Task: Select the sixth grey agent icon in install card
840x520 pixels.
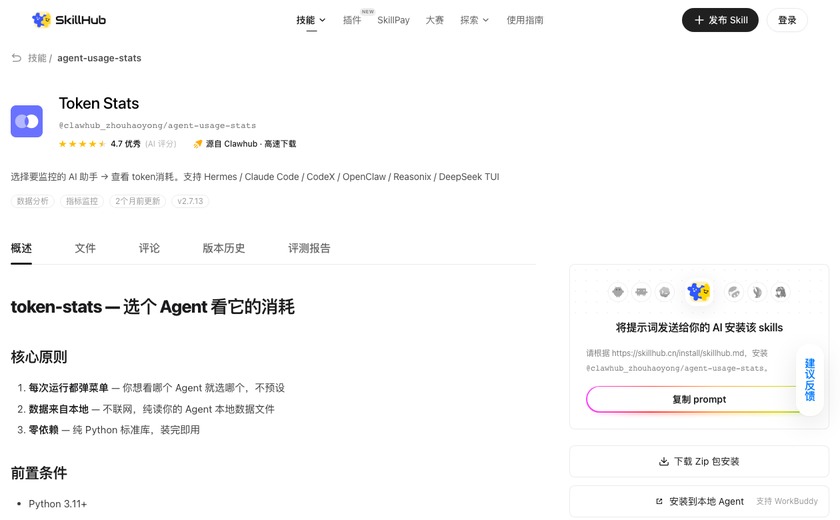Action: click(x=757, y=292)
